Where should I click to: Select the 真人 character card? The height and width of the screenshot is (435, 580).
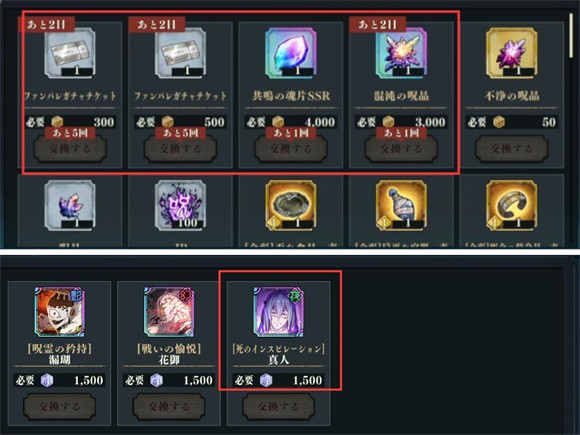tap(278, 311)
